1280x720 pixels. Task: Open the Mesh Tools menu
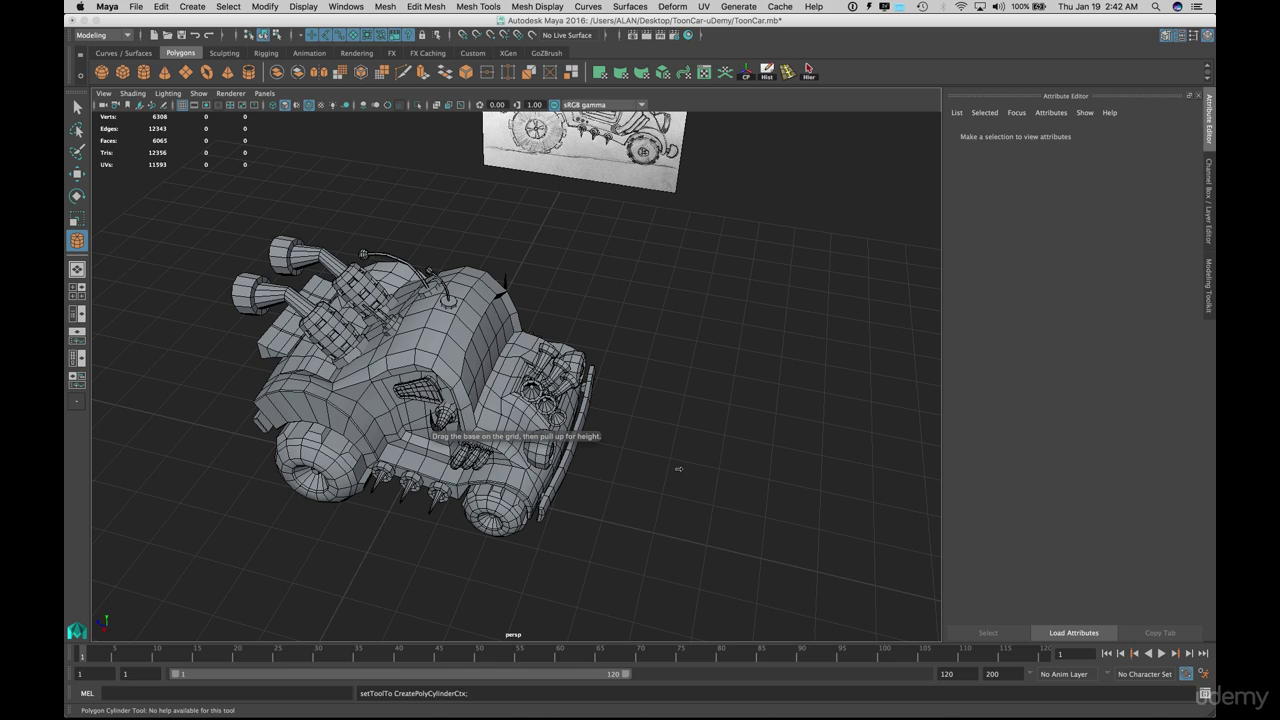(x=478, y=6)
